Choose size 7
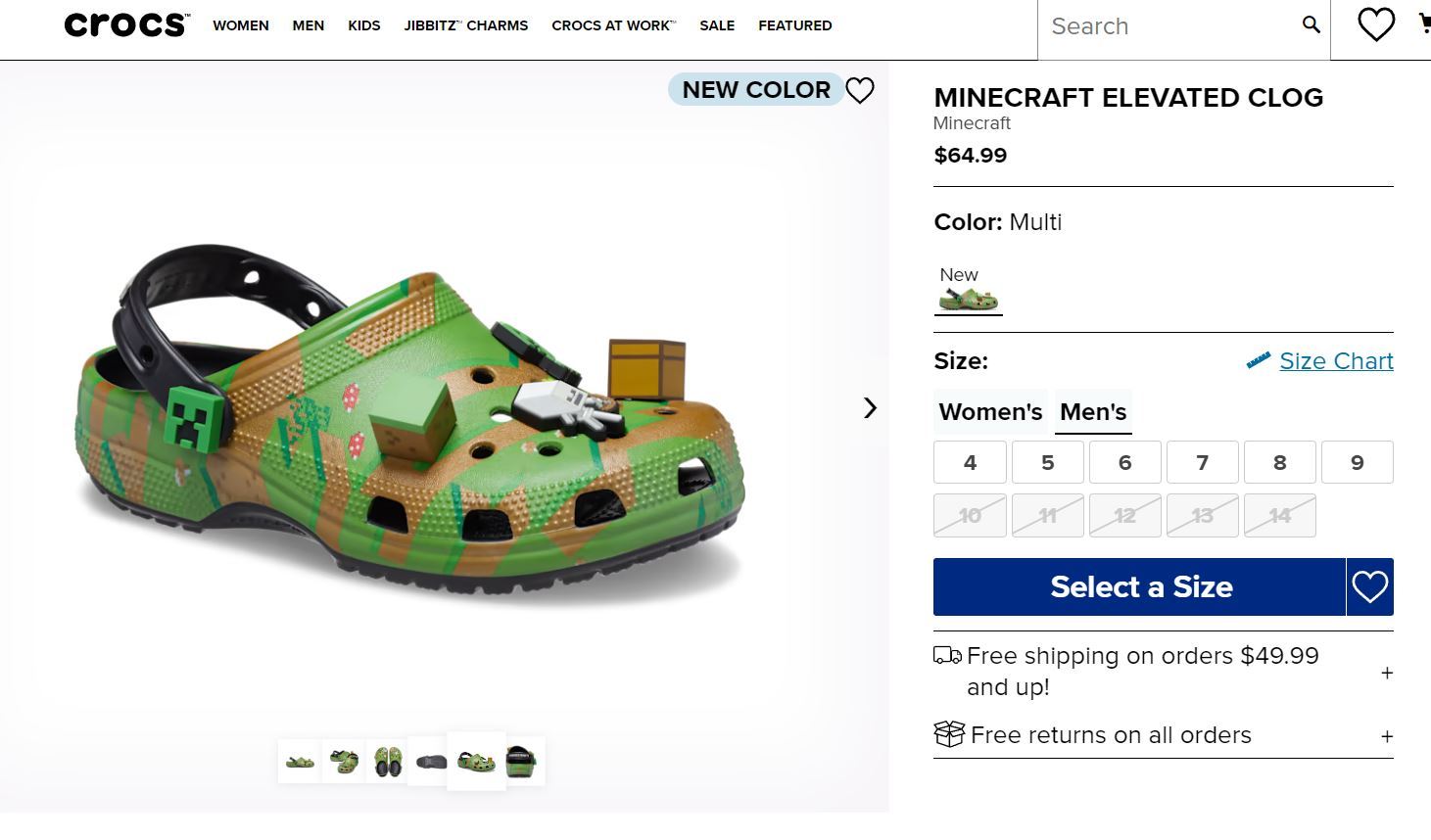Screen dimensions: 1431x840 click(1202, 462)
